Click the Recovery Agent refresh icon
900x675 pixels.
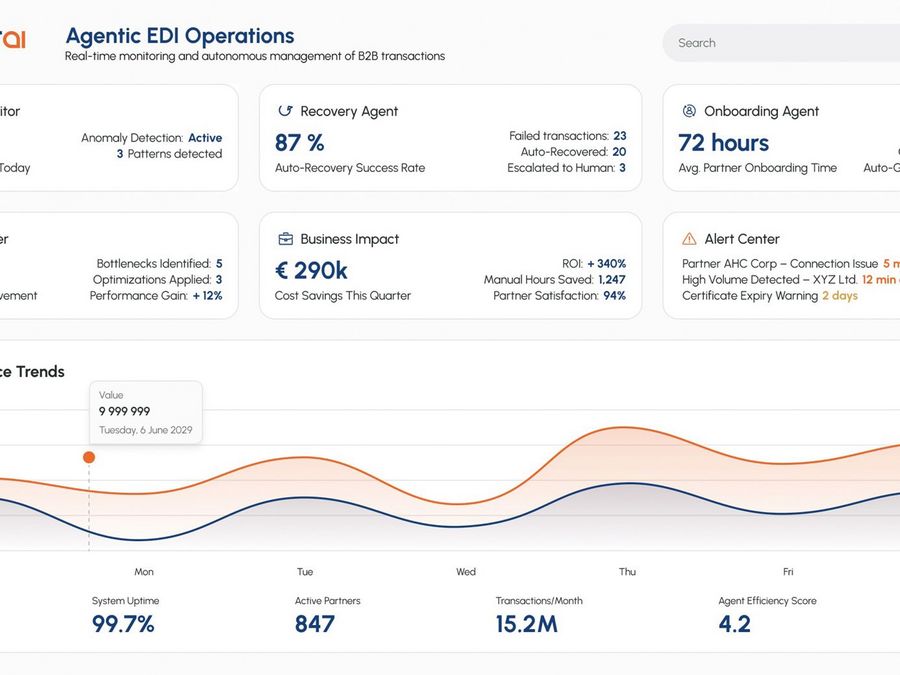pyautogui.click(x=285, y=111)
